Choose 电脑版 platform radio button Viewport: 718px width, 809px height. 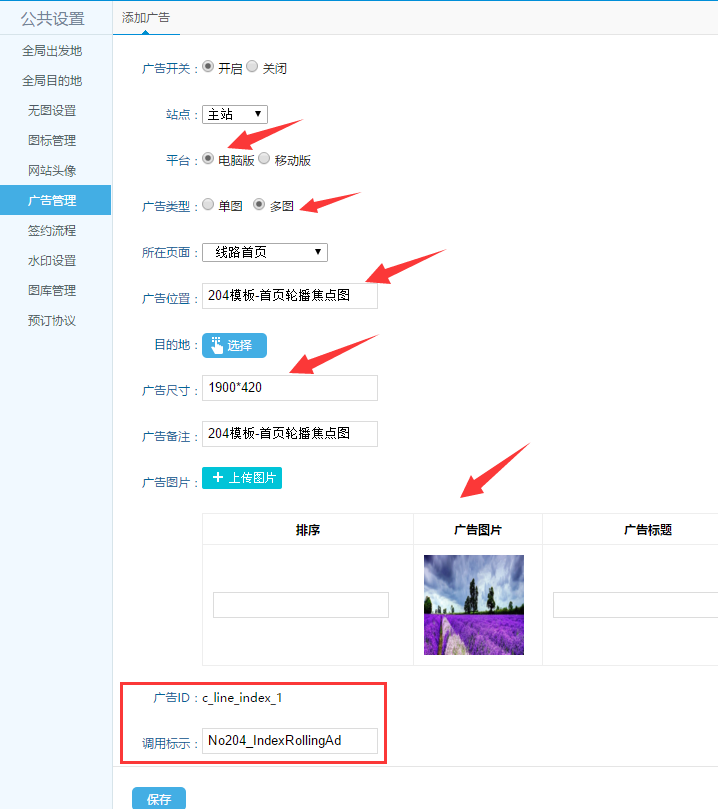point(208,158)
